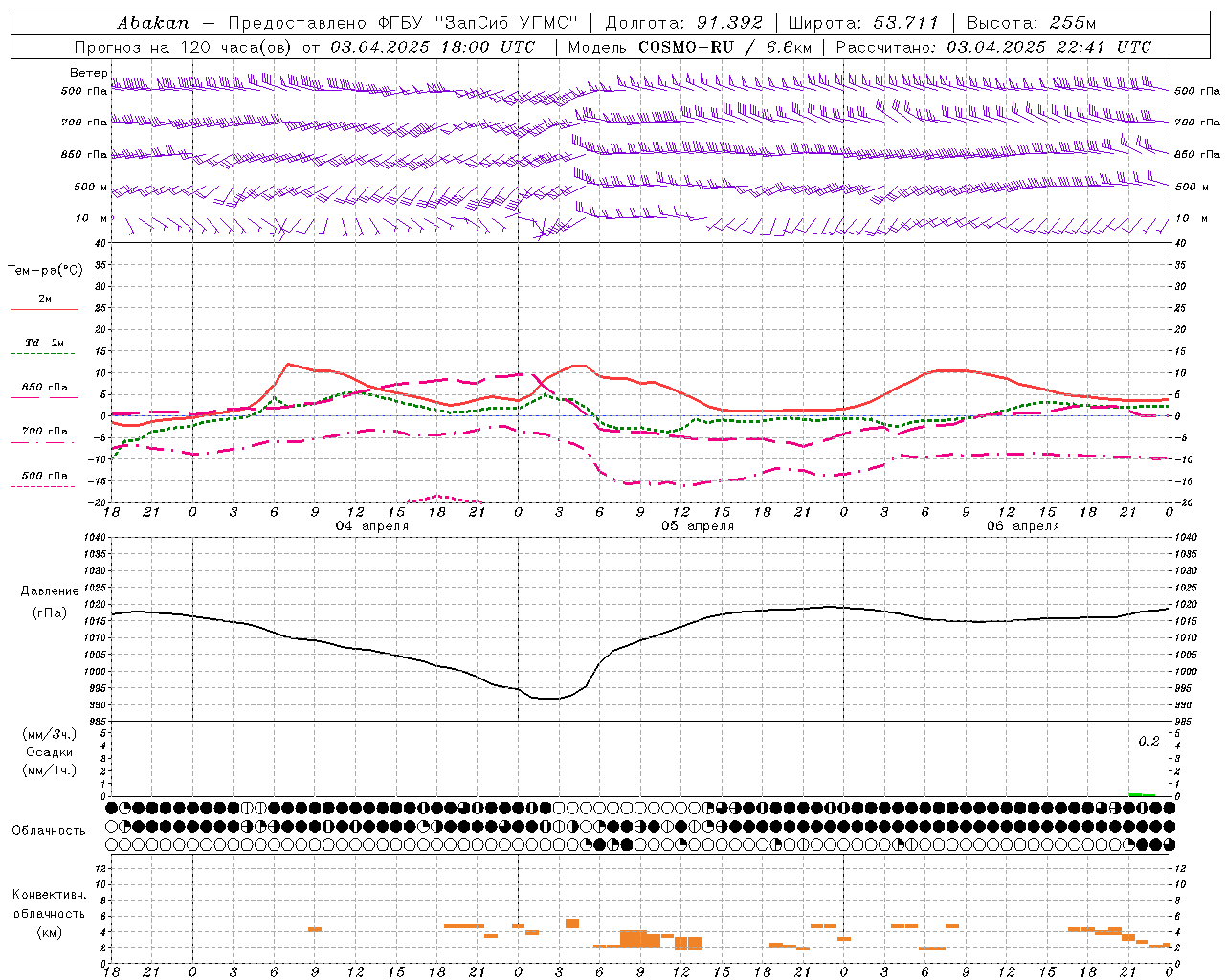
Task: Click the "Давление" pressure panel label
Action: coord(50,591)
